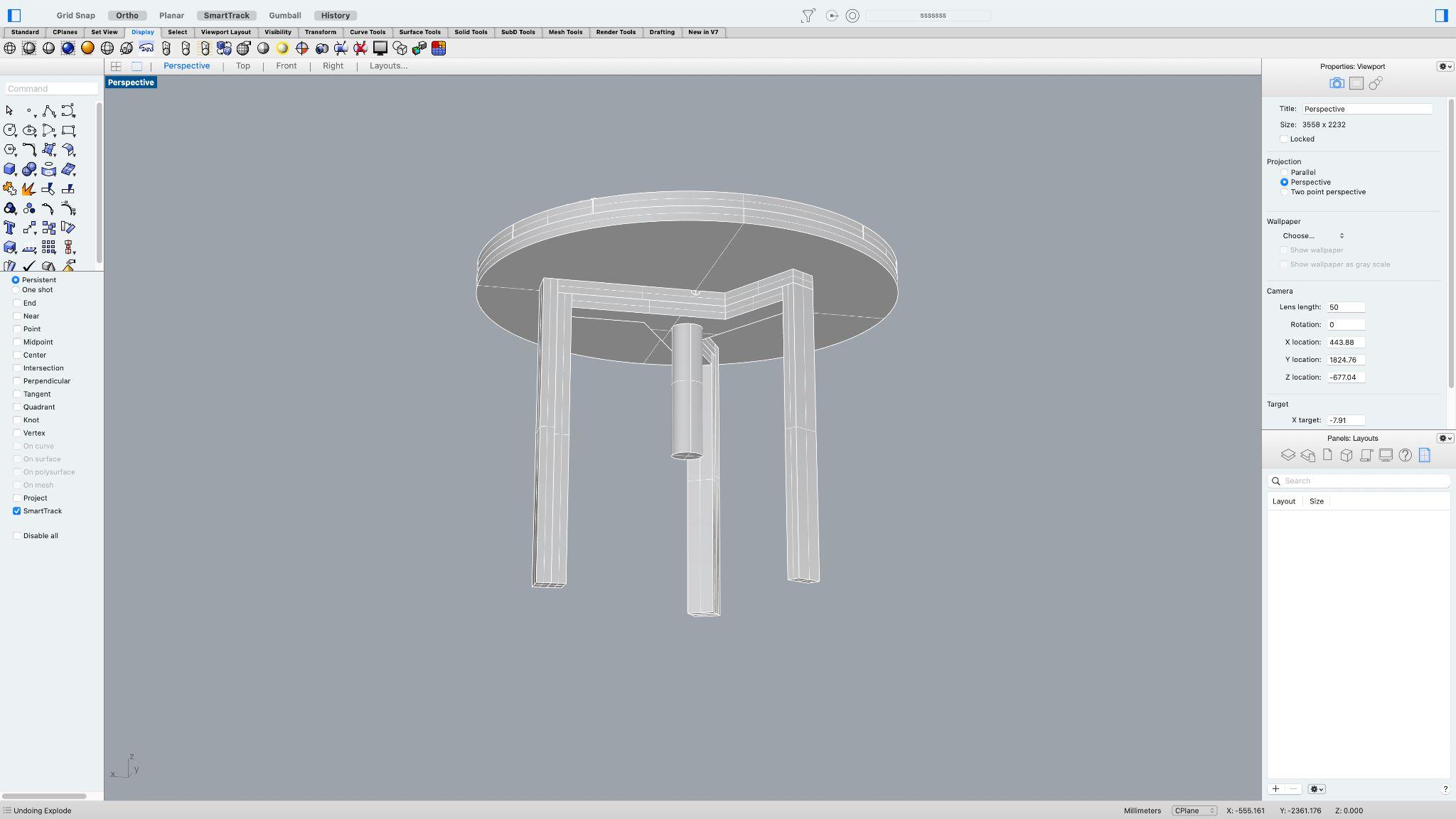Switch to the Top viewport tab
This screenshot has width=1456, height=819.
point(242,65)
